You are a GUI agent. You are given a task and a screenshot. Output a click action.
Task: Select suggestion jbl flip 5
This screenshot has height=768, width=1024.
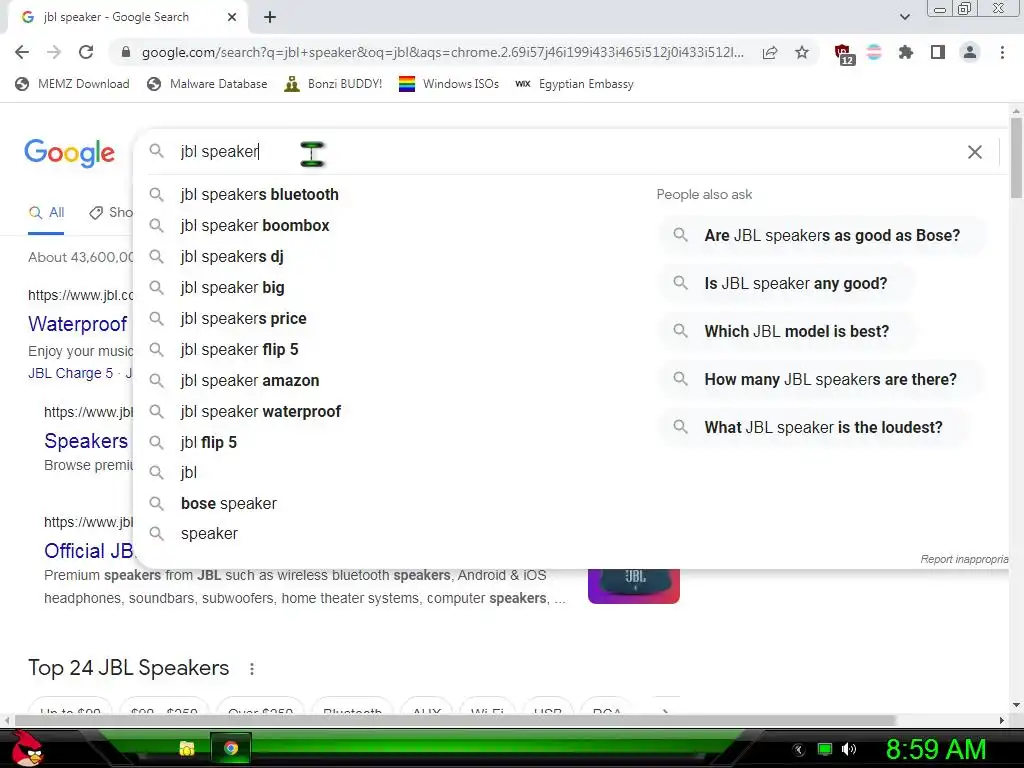click(208, 442)
